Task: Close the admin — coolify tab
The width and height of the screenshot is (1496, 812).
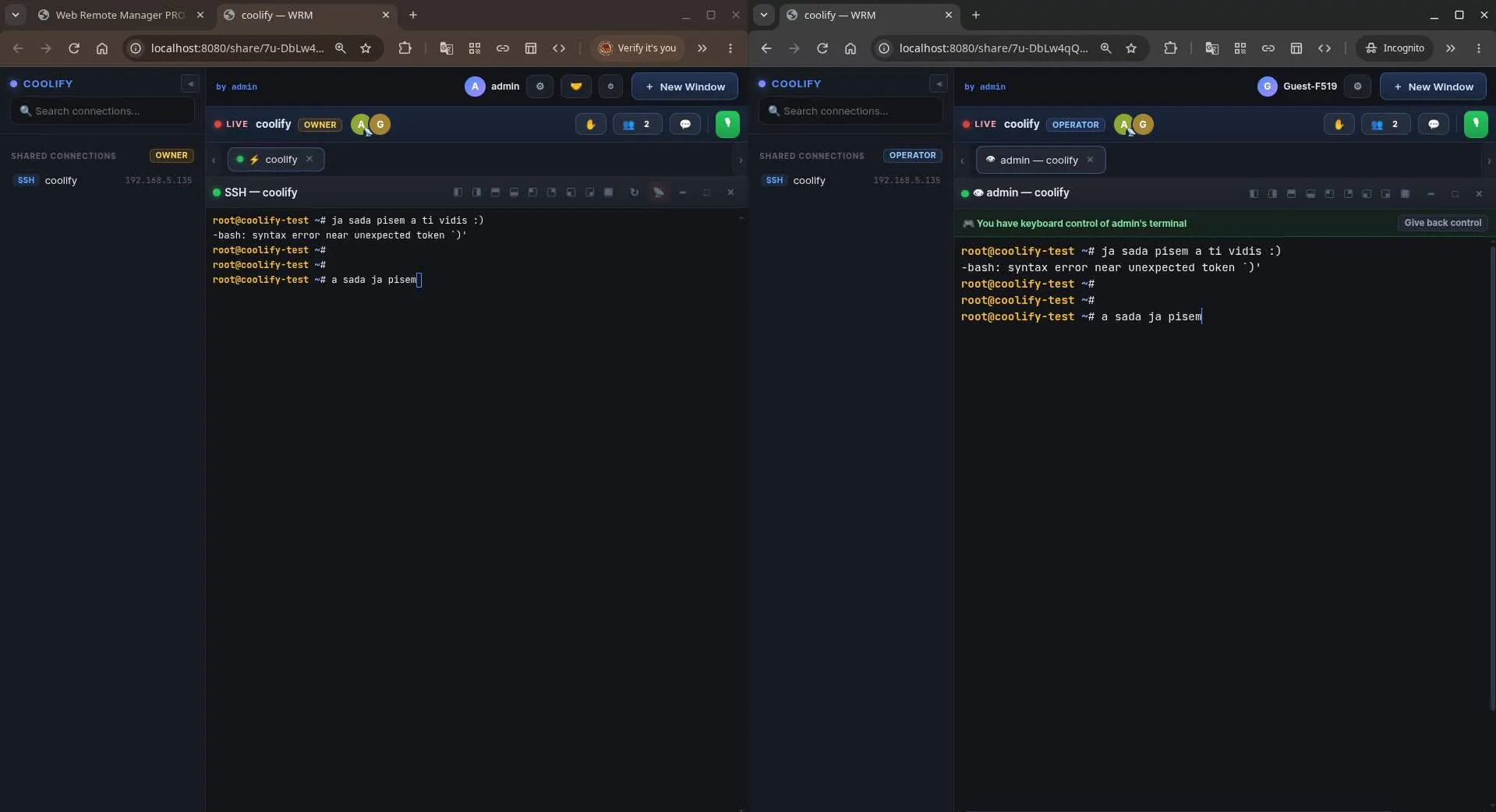Action: 1090,160
